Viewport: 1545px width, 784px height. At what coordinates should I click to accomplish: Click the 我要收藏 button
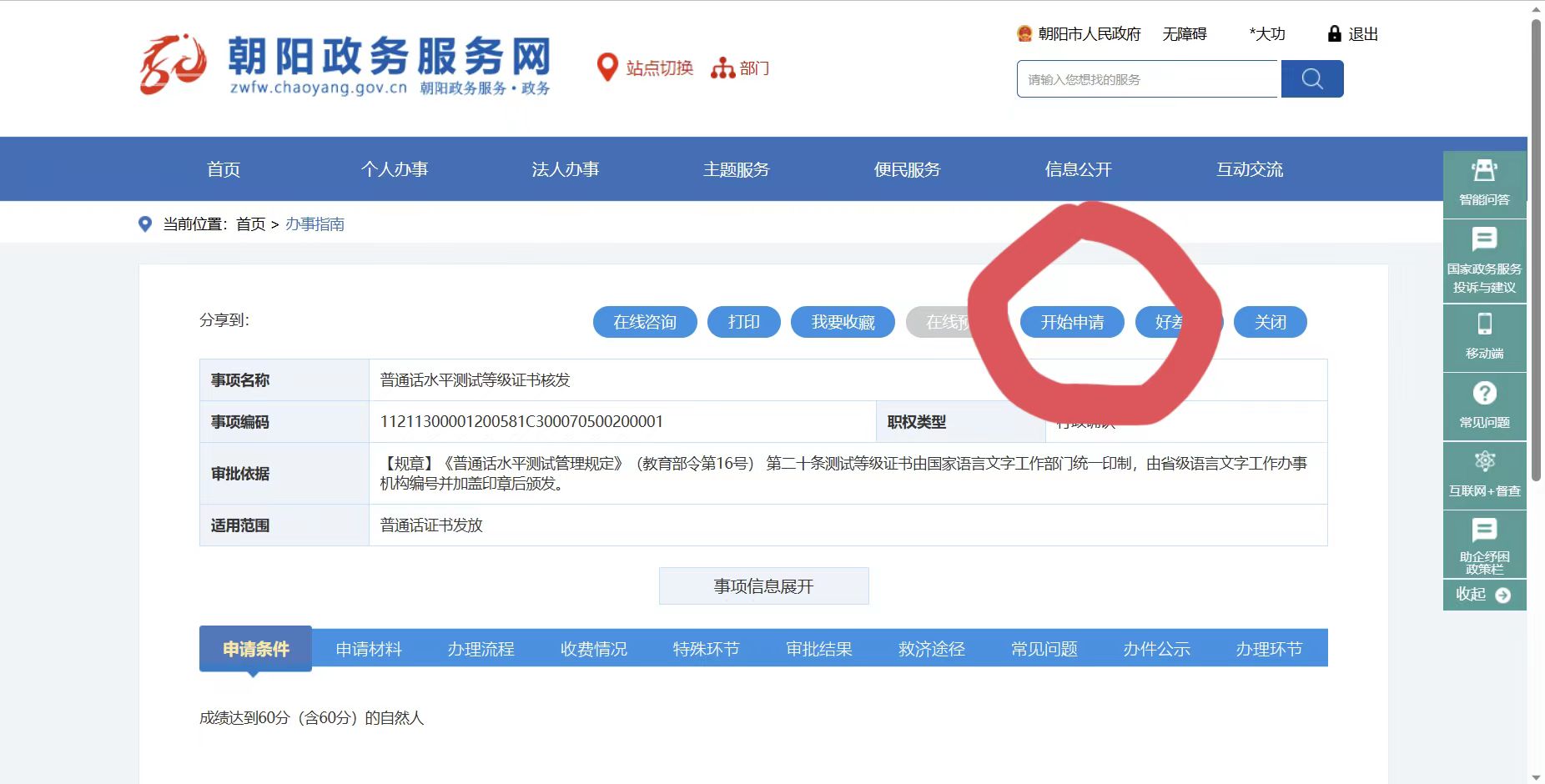(x=843, y=322)
